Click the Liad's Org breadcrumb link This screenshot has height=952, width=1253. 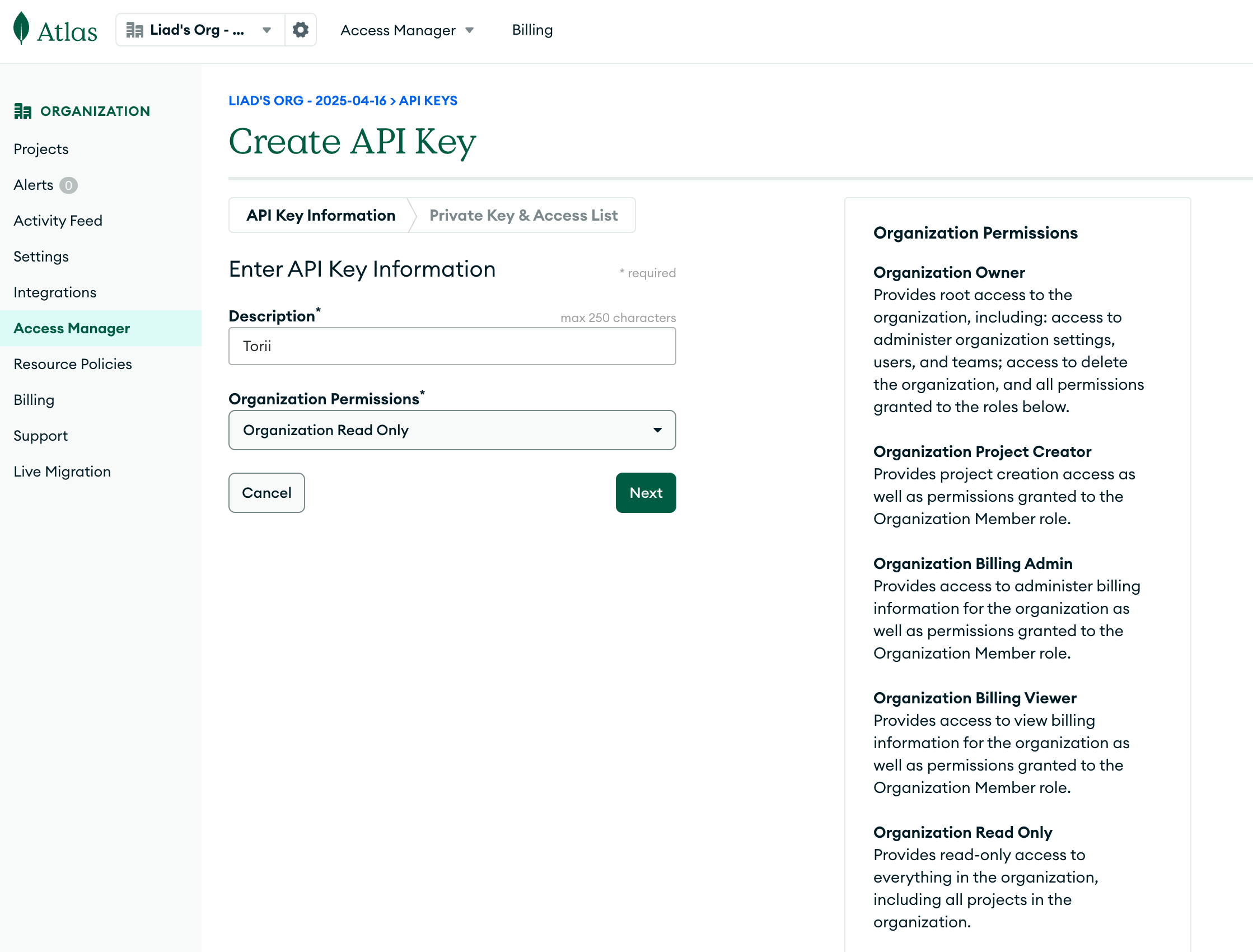307,101
